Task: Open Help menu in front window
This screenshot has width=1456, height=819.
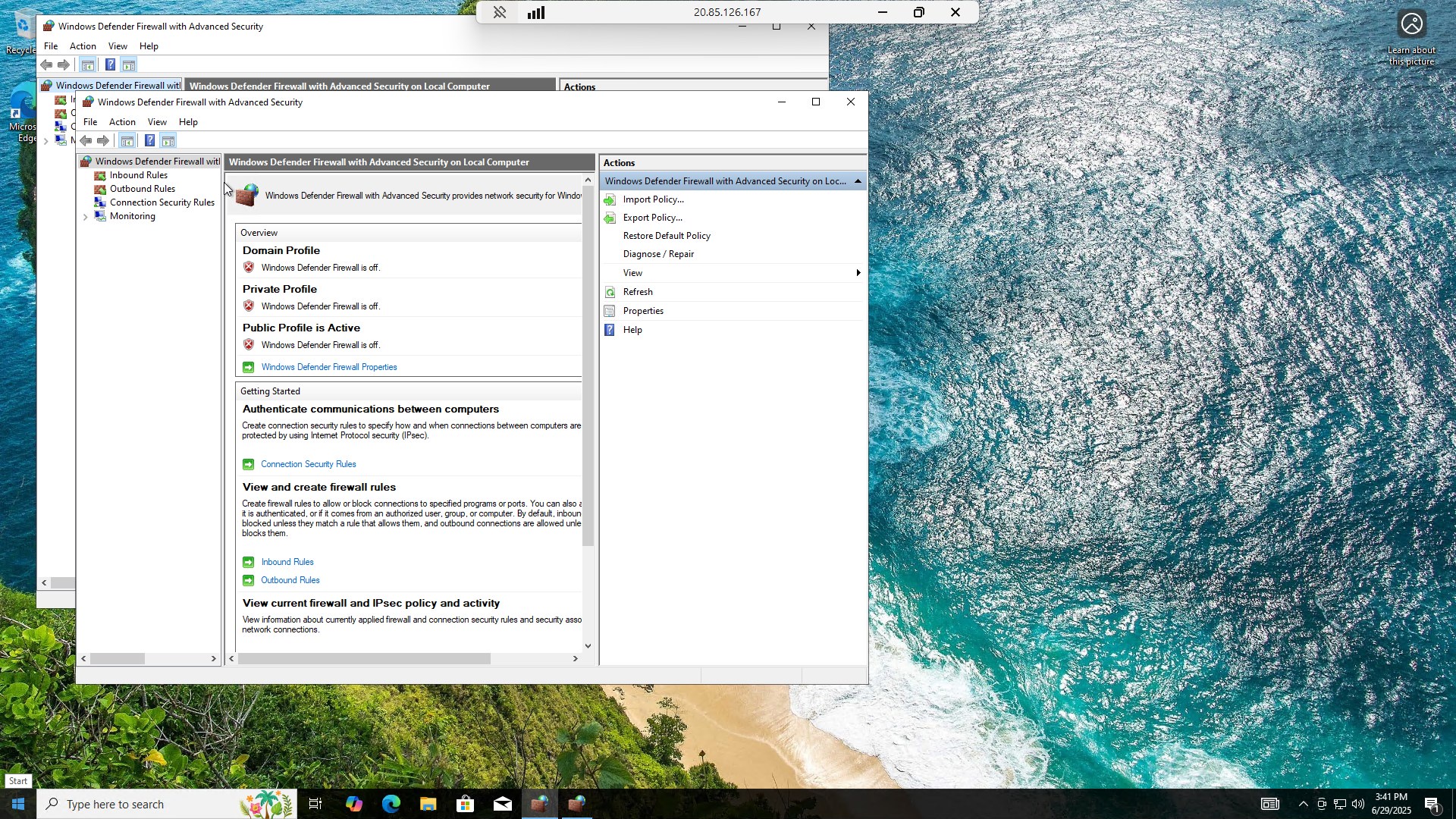Action: pyautogui.click(x=188, y=122)
